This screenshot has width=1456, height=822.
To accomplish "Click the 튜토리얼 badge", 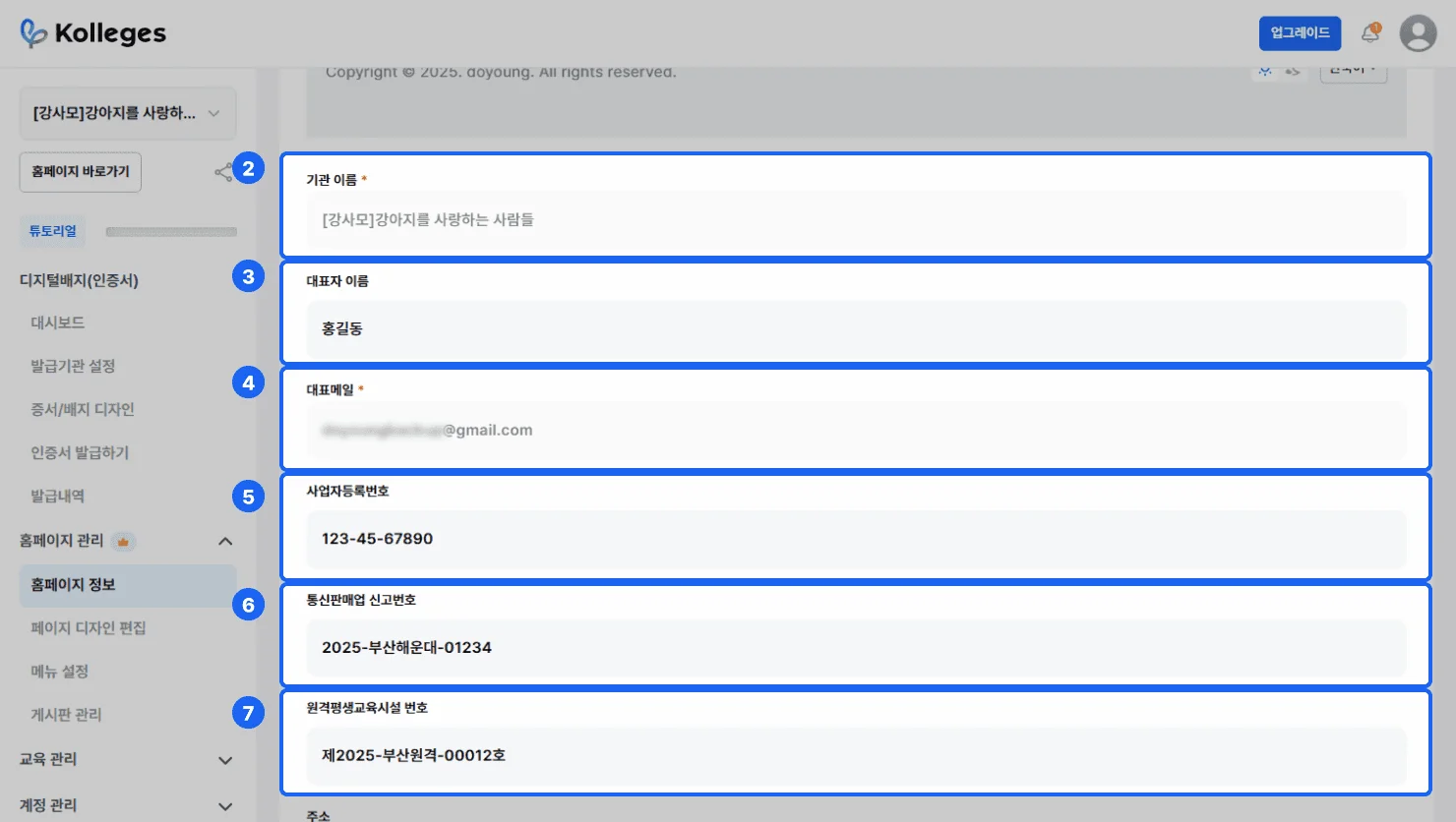I will [52, 232].
